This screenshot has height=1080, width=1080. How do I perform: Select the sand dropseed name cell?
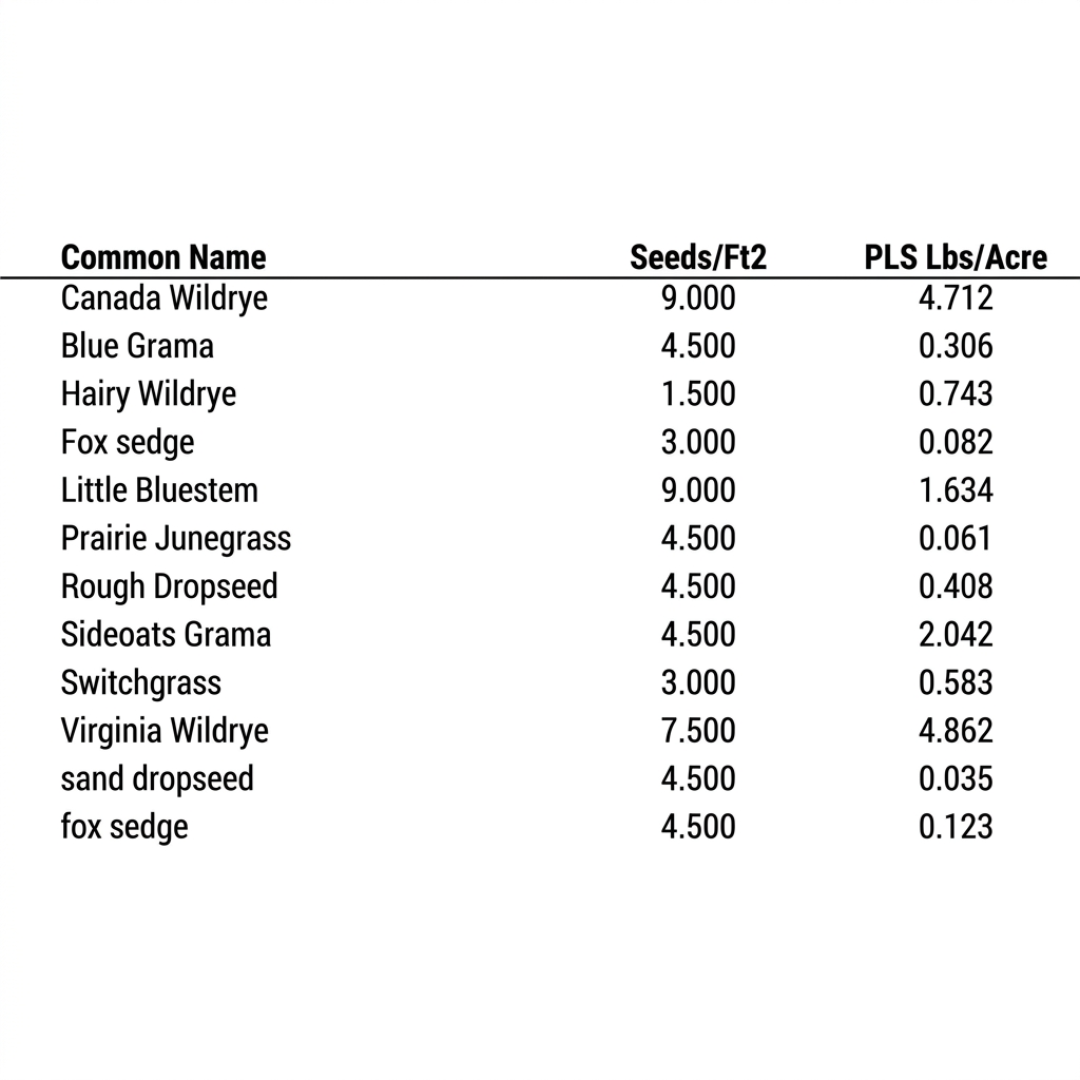tap(157, 778)
